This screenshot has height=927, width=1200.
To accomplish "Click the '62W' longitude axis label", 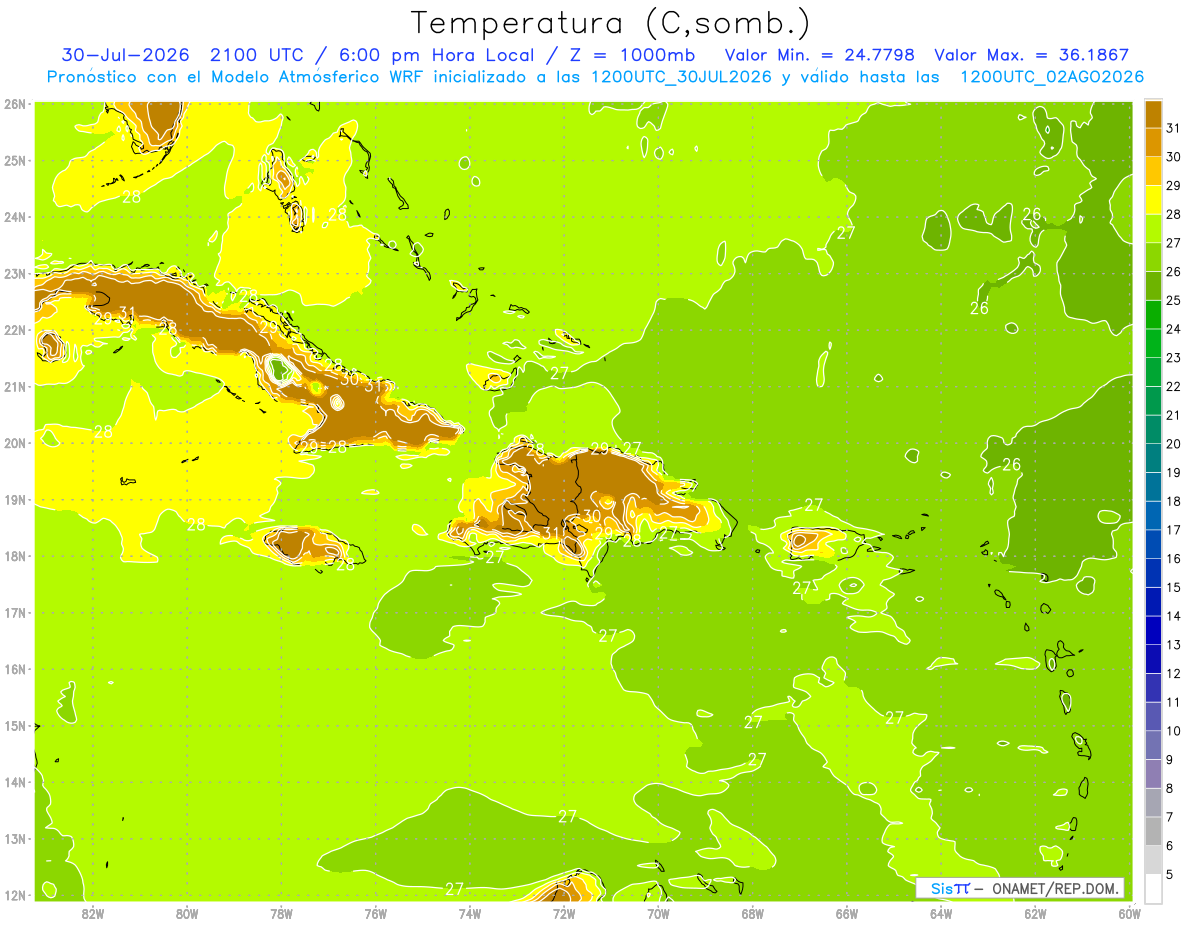I will coord(1035,913).
